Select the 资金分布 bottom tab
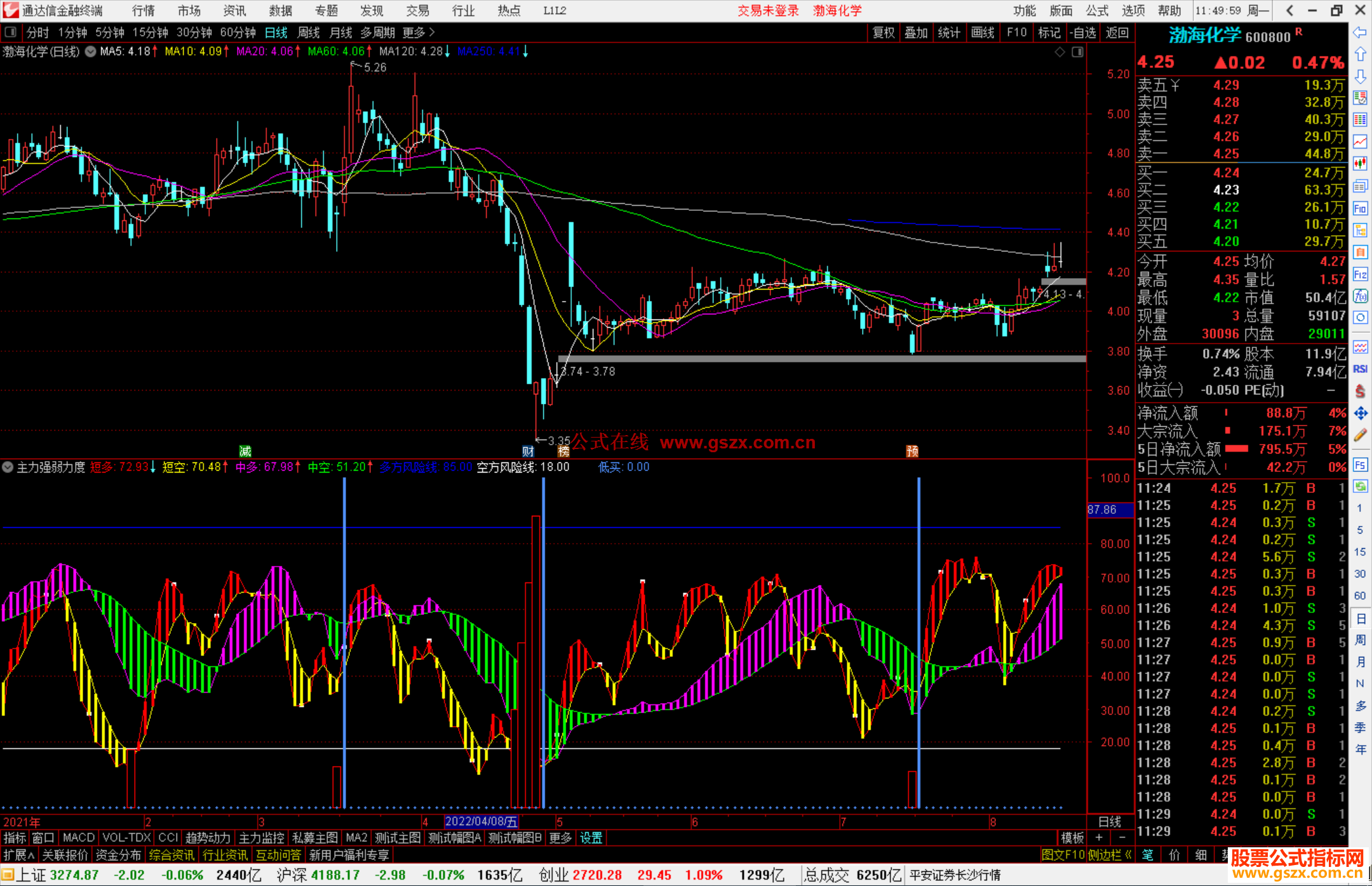The height and width of the screenshot is (886, 1372). [118, 856]
